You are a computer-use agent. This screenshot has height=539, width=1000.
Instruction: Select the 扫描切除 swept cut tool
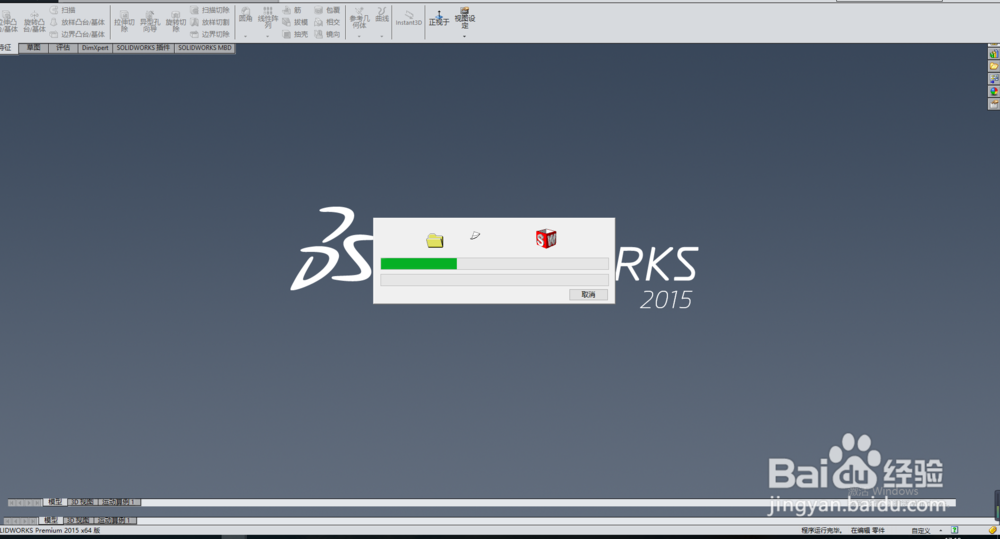(x=210, y=10)
